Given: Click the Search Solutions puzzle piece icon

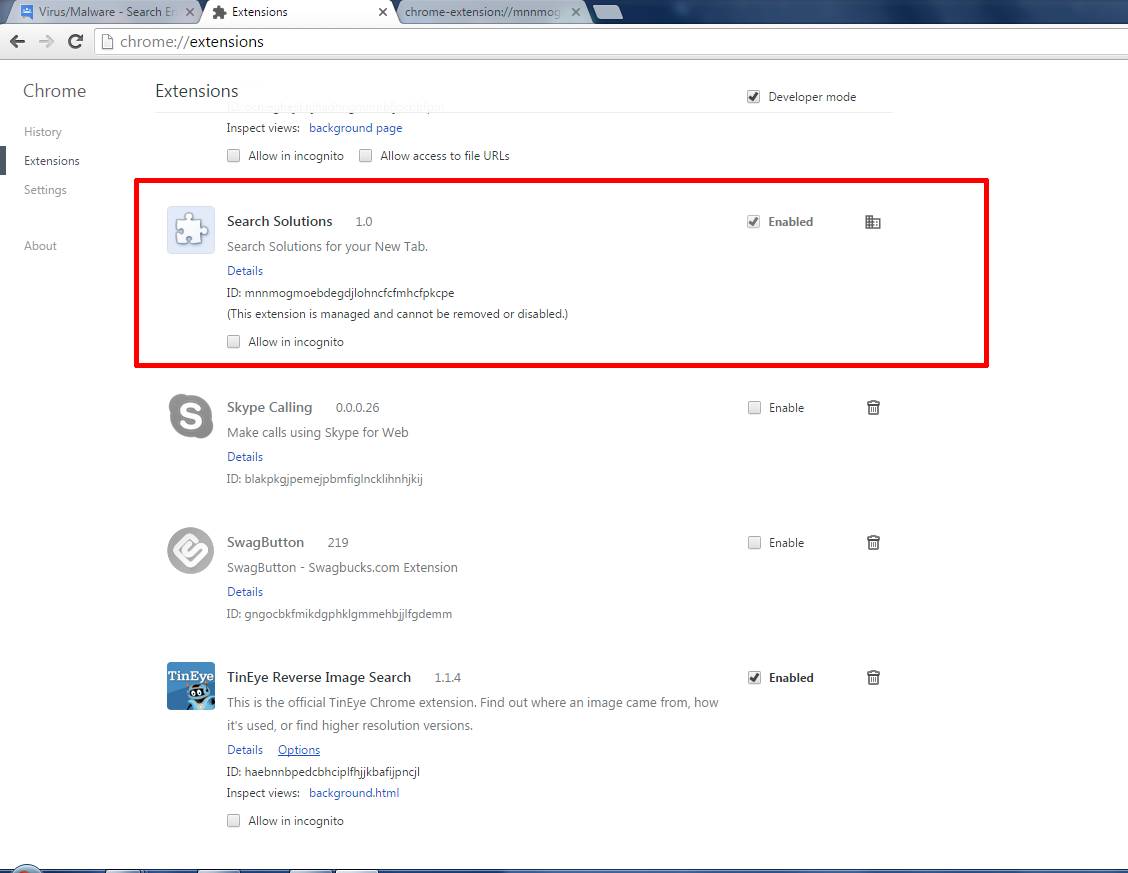Looking at the screenshot, I should tap(191, 230).
